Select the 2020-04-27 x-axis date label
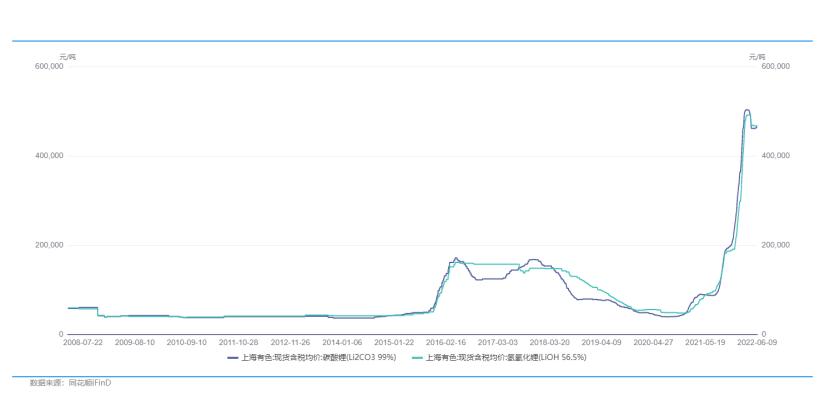This screenshot has width=830, height=401. [653, 342]
